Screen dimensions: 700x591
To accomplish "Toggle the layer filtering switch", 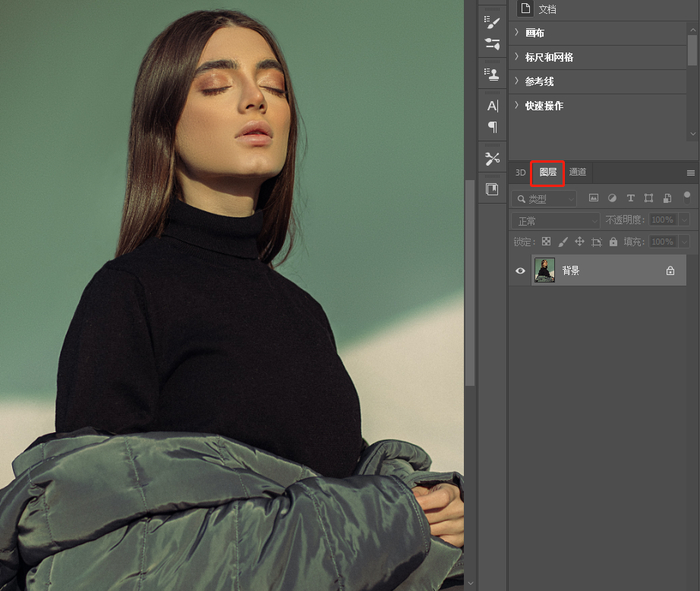I will pos(687,196).
